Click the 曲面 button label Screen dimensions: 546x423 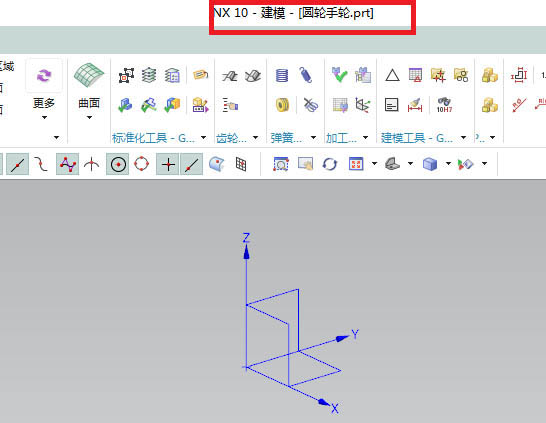89,103
